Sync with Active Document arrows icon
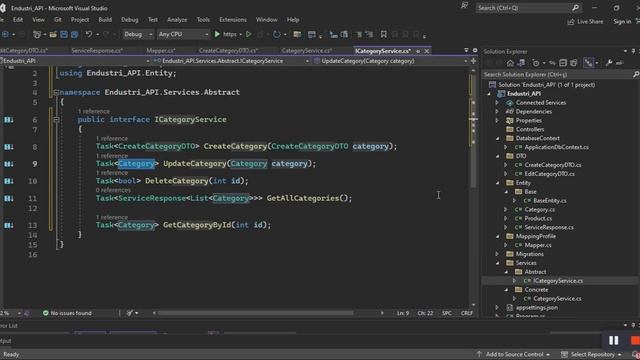The height and width of the screenshot is (360, 640). point(552,63)
